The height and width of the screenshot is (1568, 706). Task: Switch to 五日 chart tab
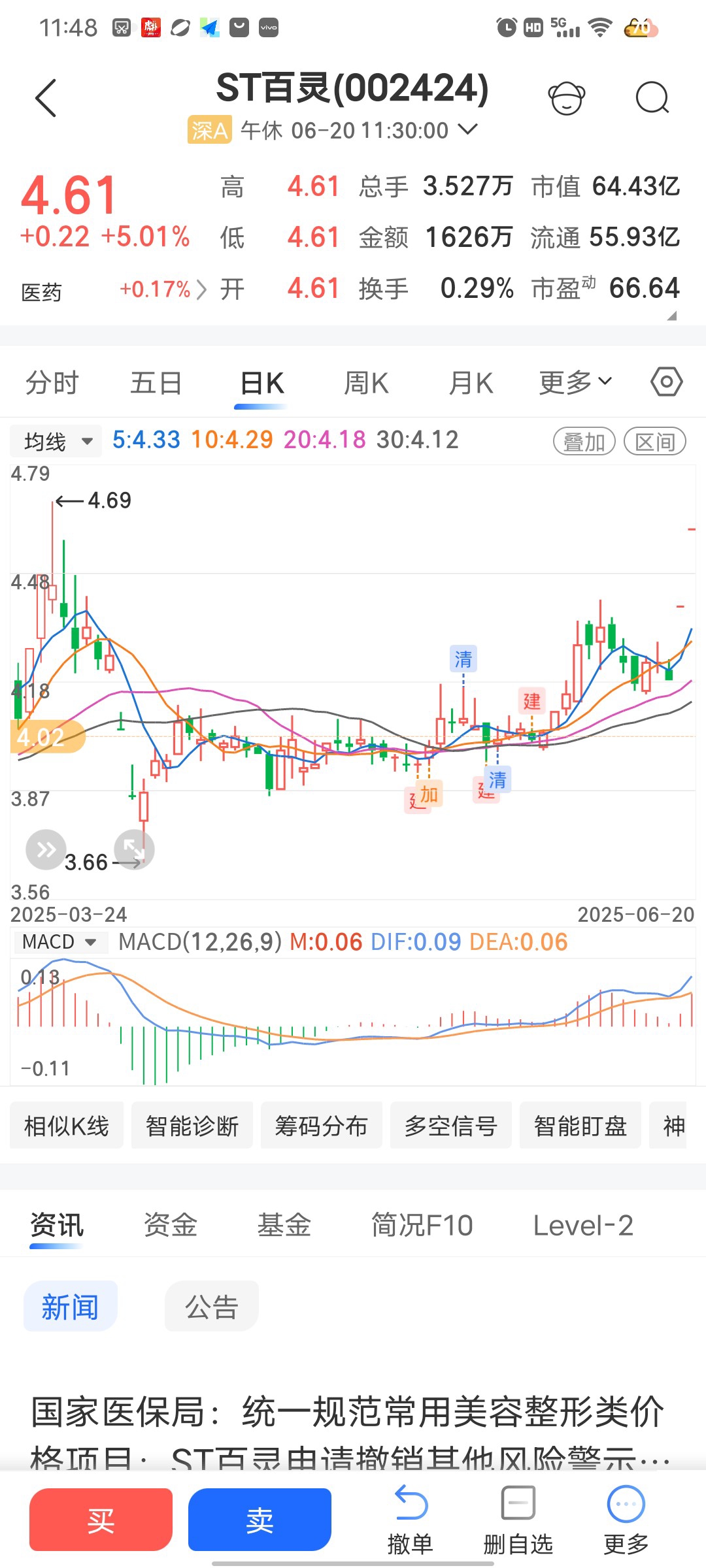tap(156, 383)
